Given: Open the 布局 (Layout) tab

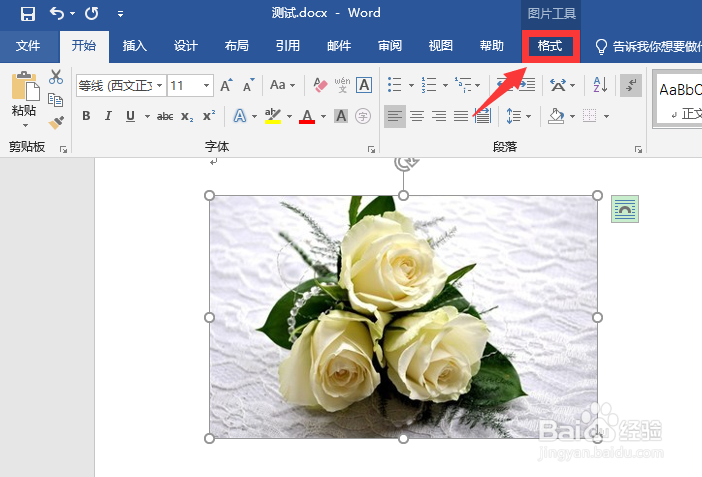Looking at the screenshot, I should [x=236, y=46].
